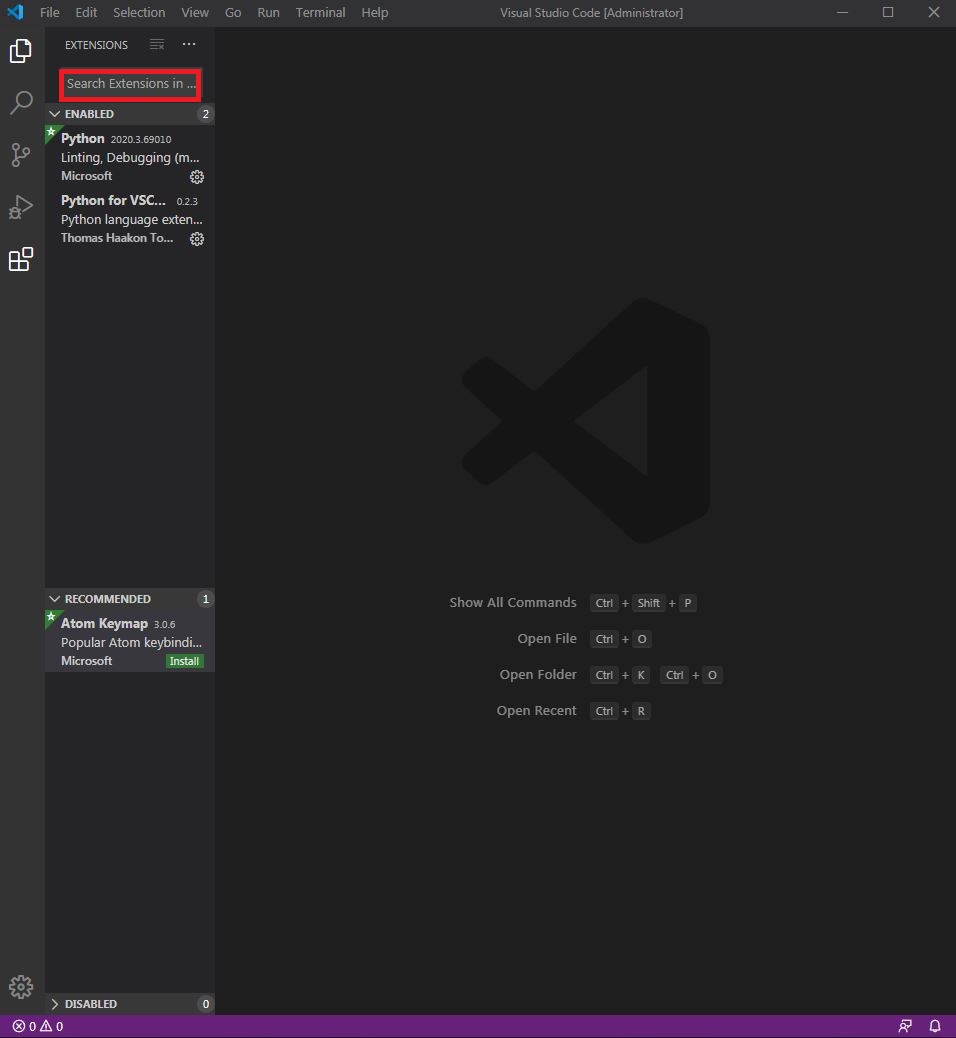The width and height of the screenshot is (956, 1038).
Task: Open the Selection menu
Action: tap(139, 13)
